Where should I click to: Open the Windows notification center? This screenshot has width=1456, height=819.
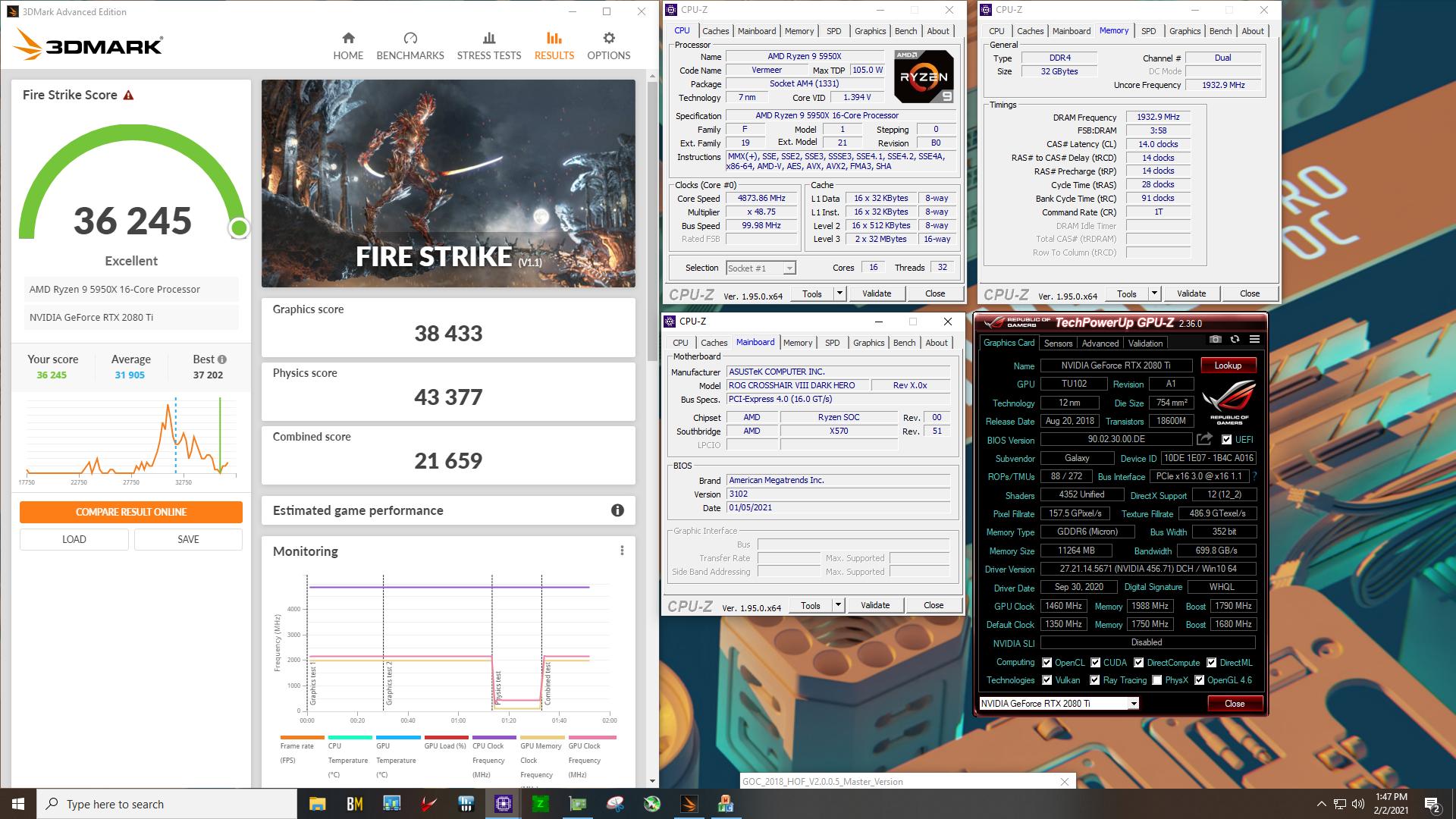(1432, 805)
